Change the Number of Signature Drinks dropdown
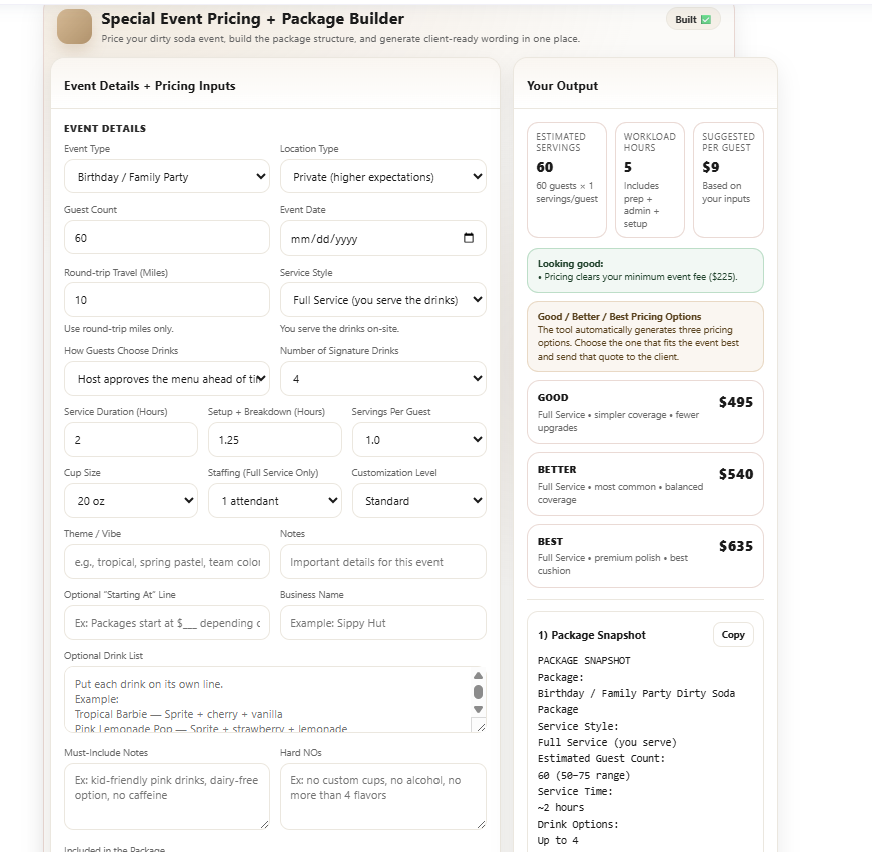Screen dimensions: 872x852 coord(383,379)
